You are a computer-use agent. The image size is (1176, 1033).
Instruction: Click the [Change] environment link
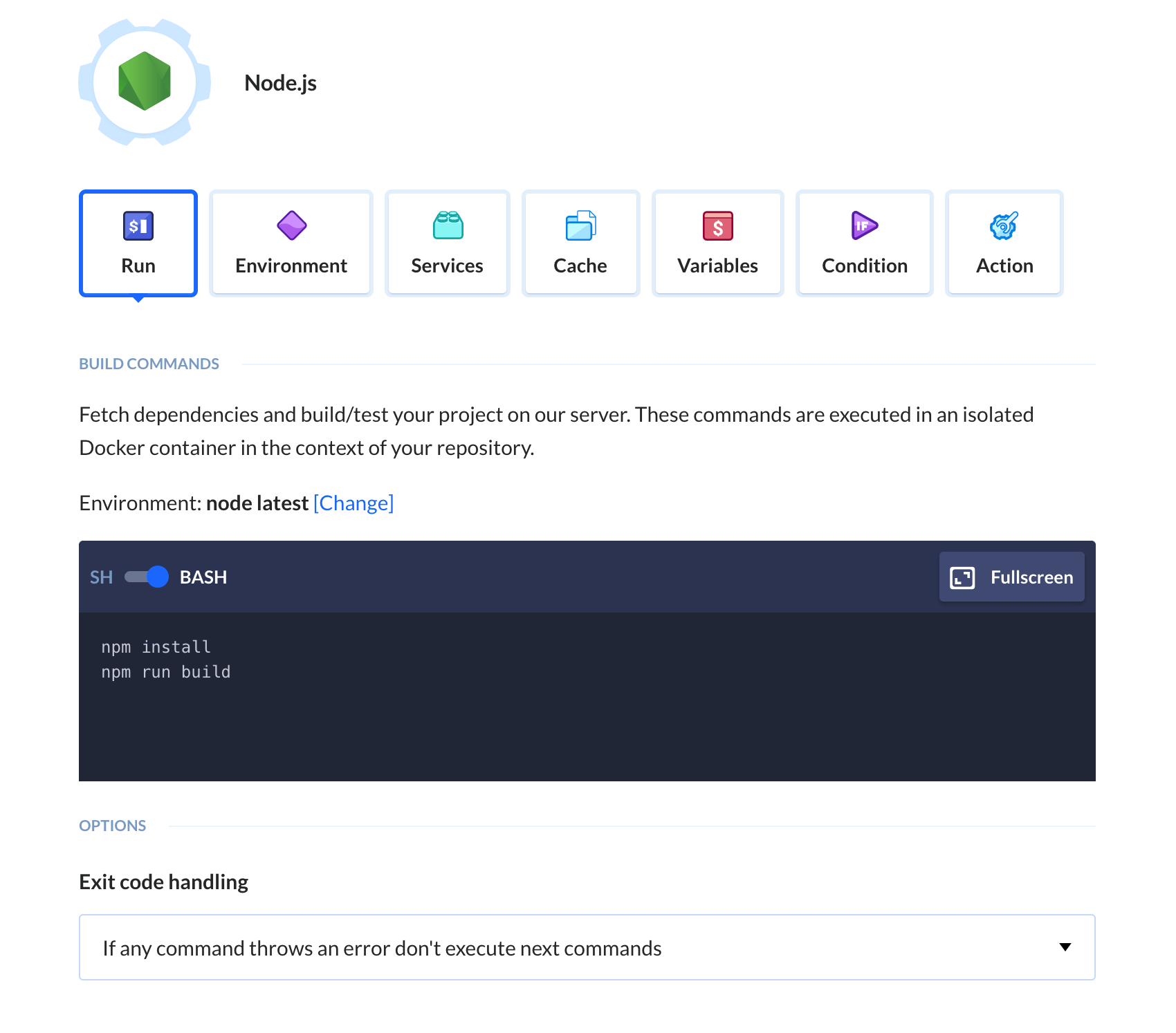pos(353,503)
